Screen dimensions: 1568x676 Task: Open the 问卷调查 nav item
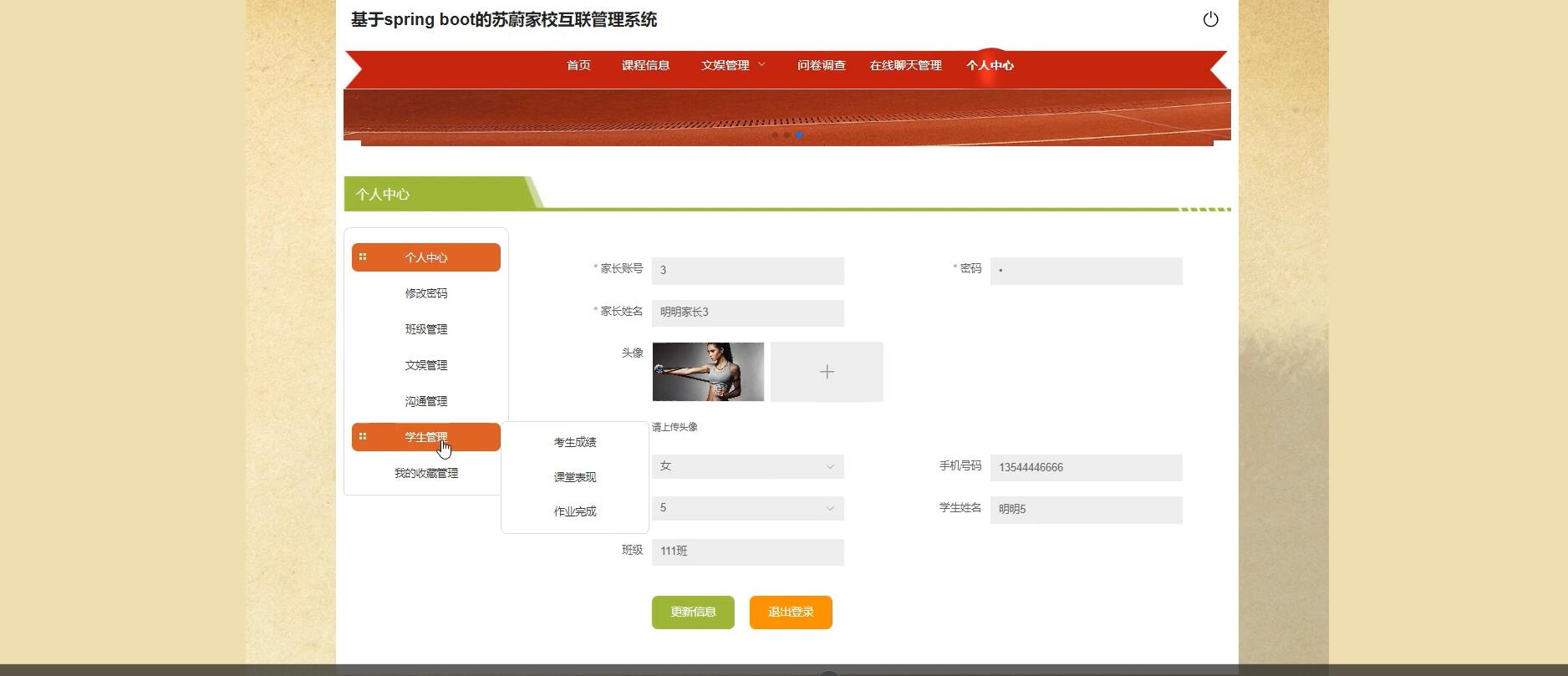821,65
